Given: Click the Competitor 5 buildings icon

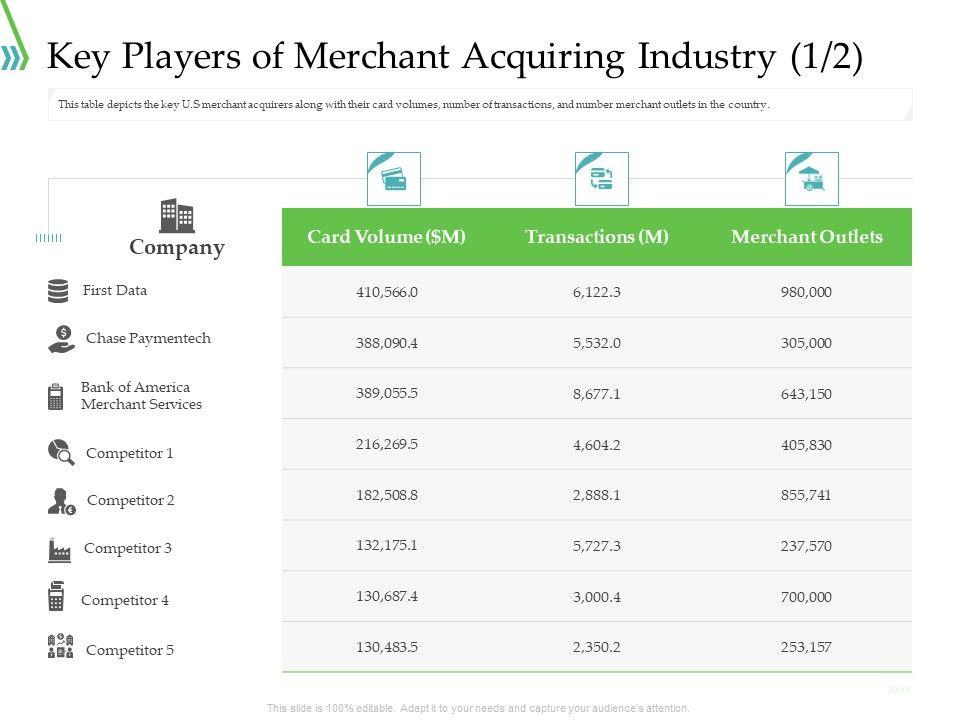Looking at the screenshot, I should click(x=61, y=647).
